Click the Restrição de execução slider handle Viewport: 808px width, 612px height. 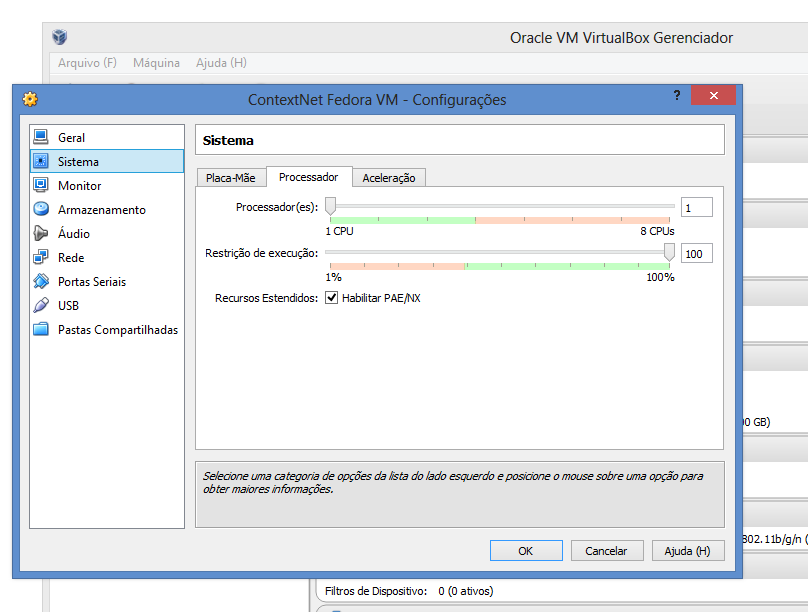tap(669, 252)
